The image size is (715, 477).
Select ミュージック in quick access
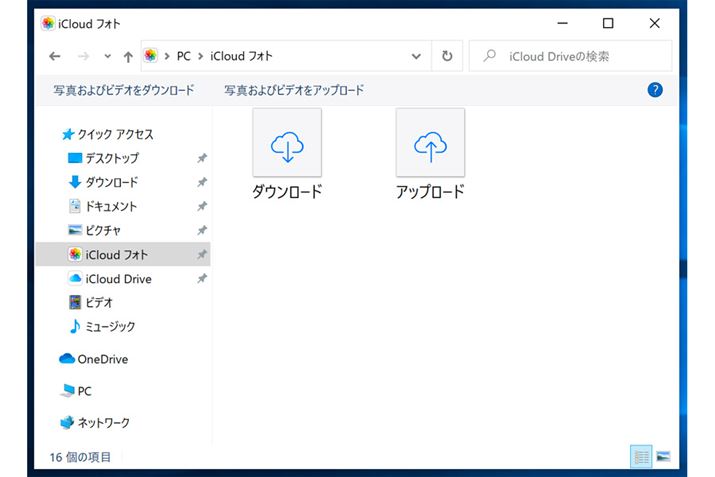pyautogui.click(x=110, y=326)
